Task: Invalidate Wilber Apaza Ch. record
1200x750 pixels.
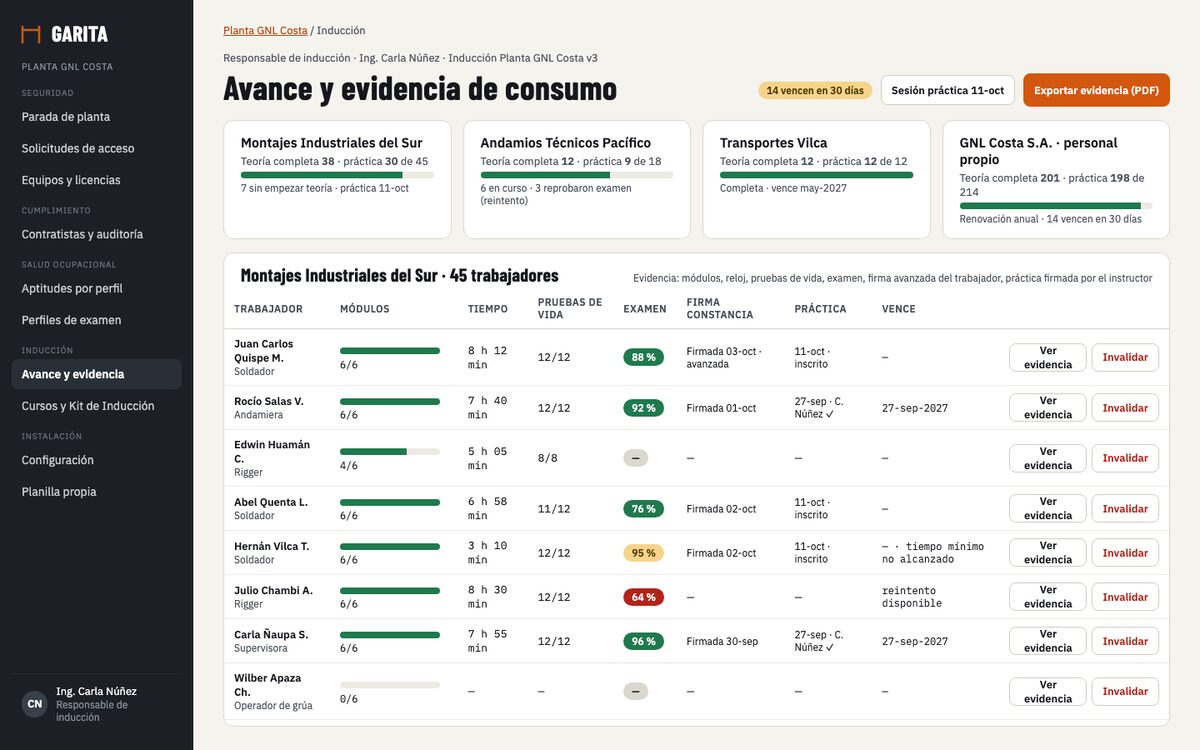Action: 1125,692
